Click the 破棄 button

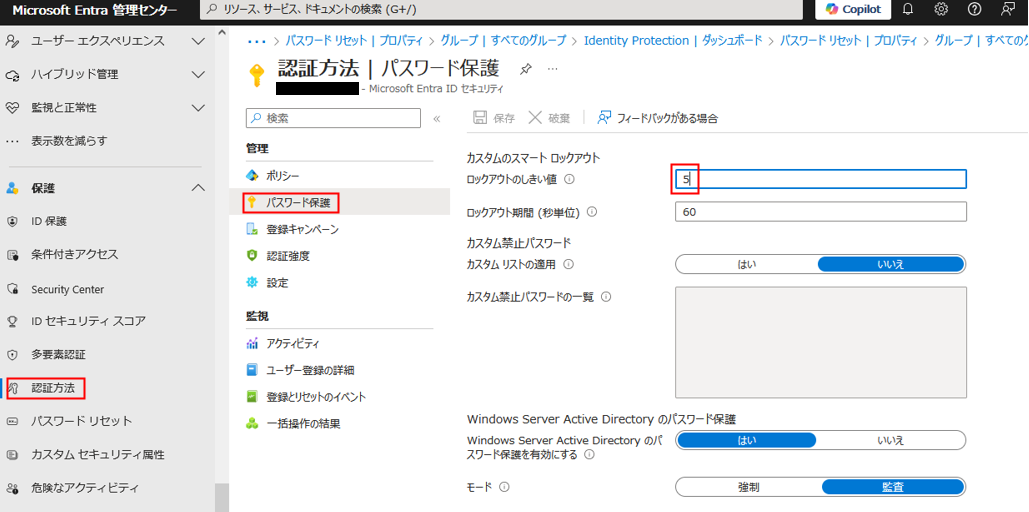tap(550, 118)
